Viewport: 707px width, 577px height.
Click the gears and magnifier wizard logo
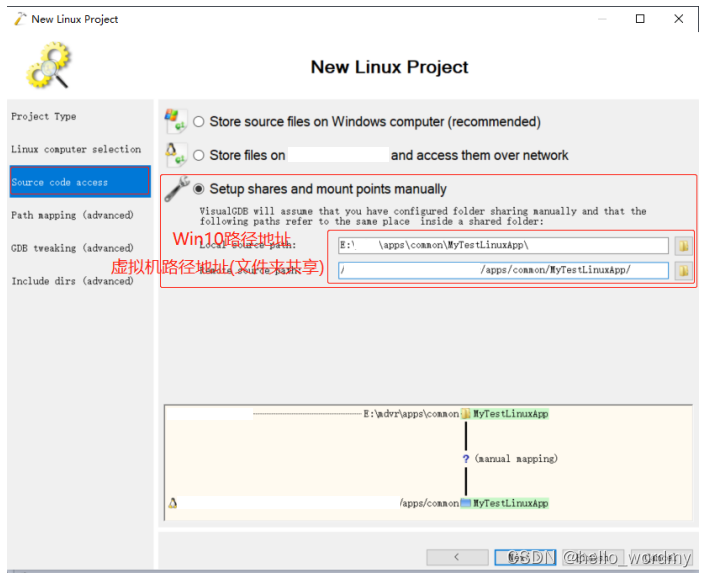point(49,65)
